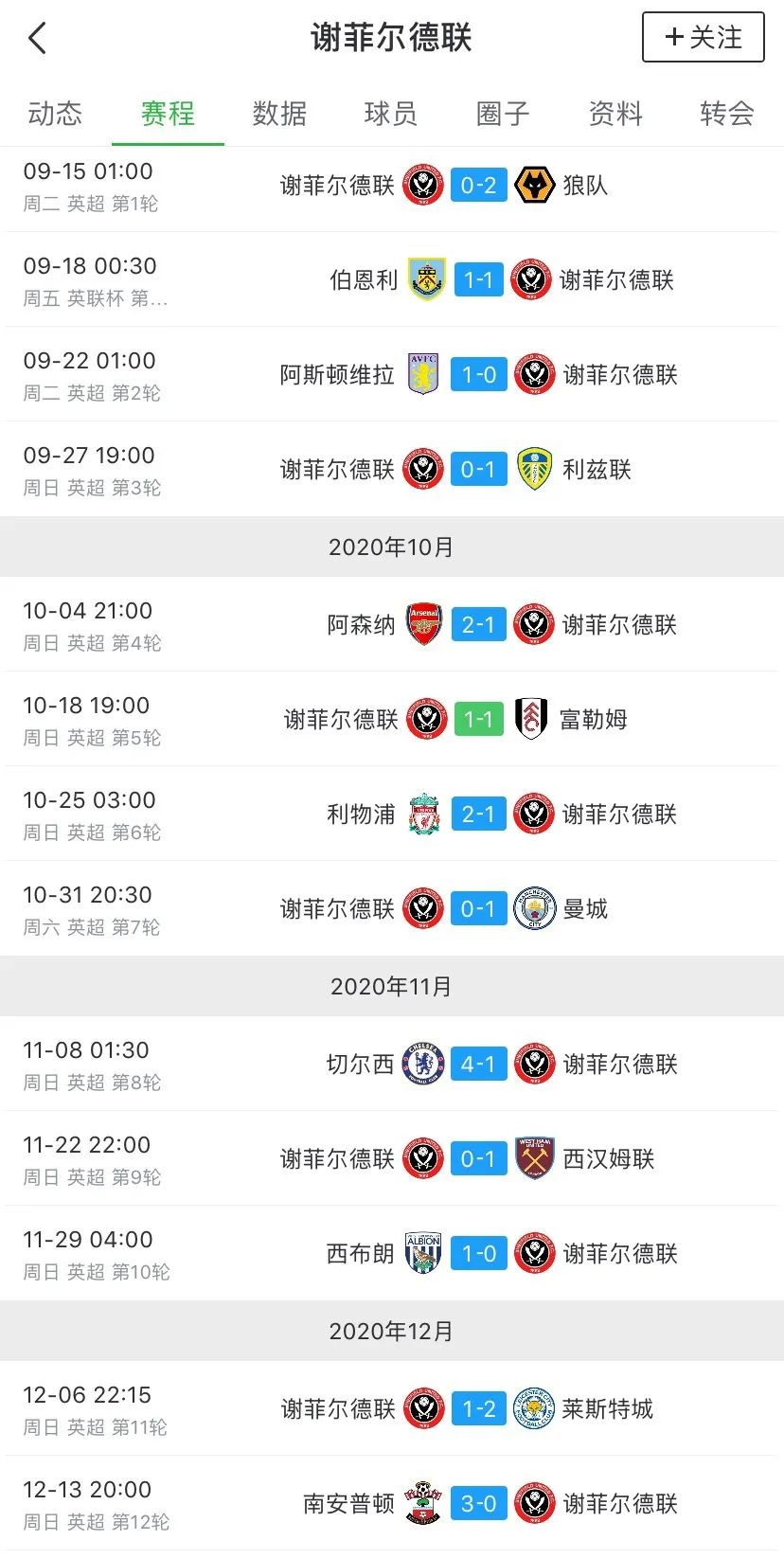Click the Chelsea club crest
The image size is (784, 1558).
tap(423, 1065)
